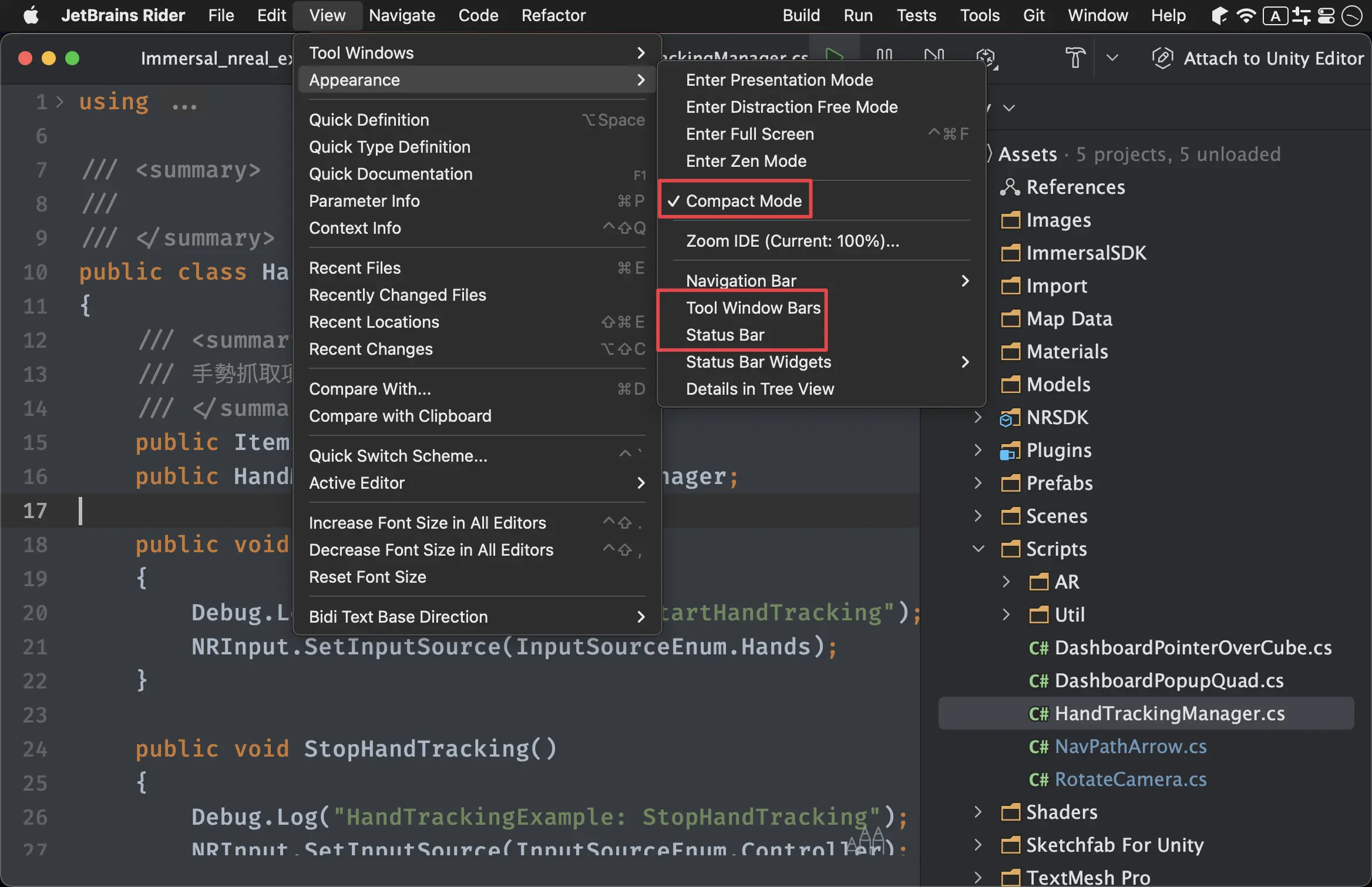Click the Wi-Fi icon in menu bar
This screenshot has height=887, width=1372.
pos(1245,15)
